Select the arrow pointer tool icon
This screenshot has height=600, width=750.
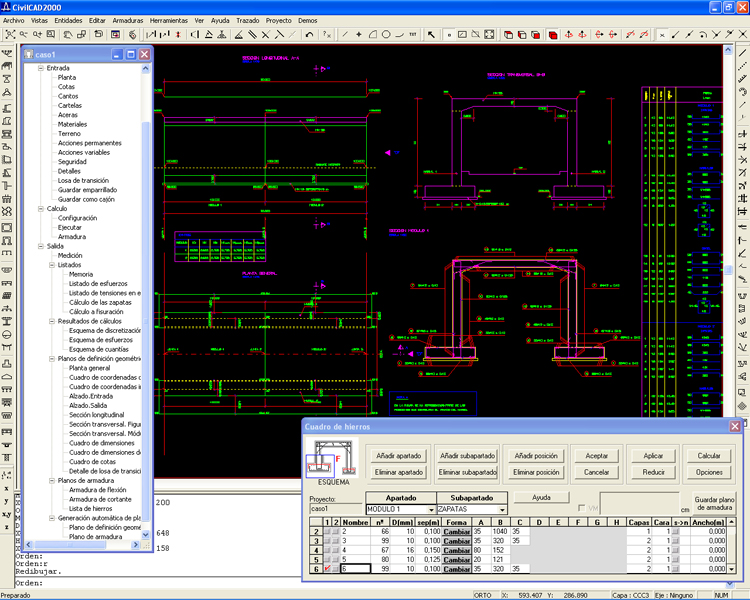click(431, 34)
